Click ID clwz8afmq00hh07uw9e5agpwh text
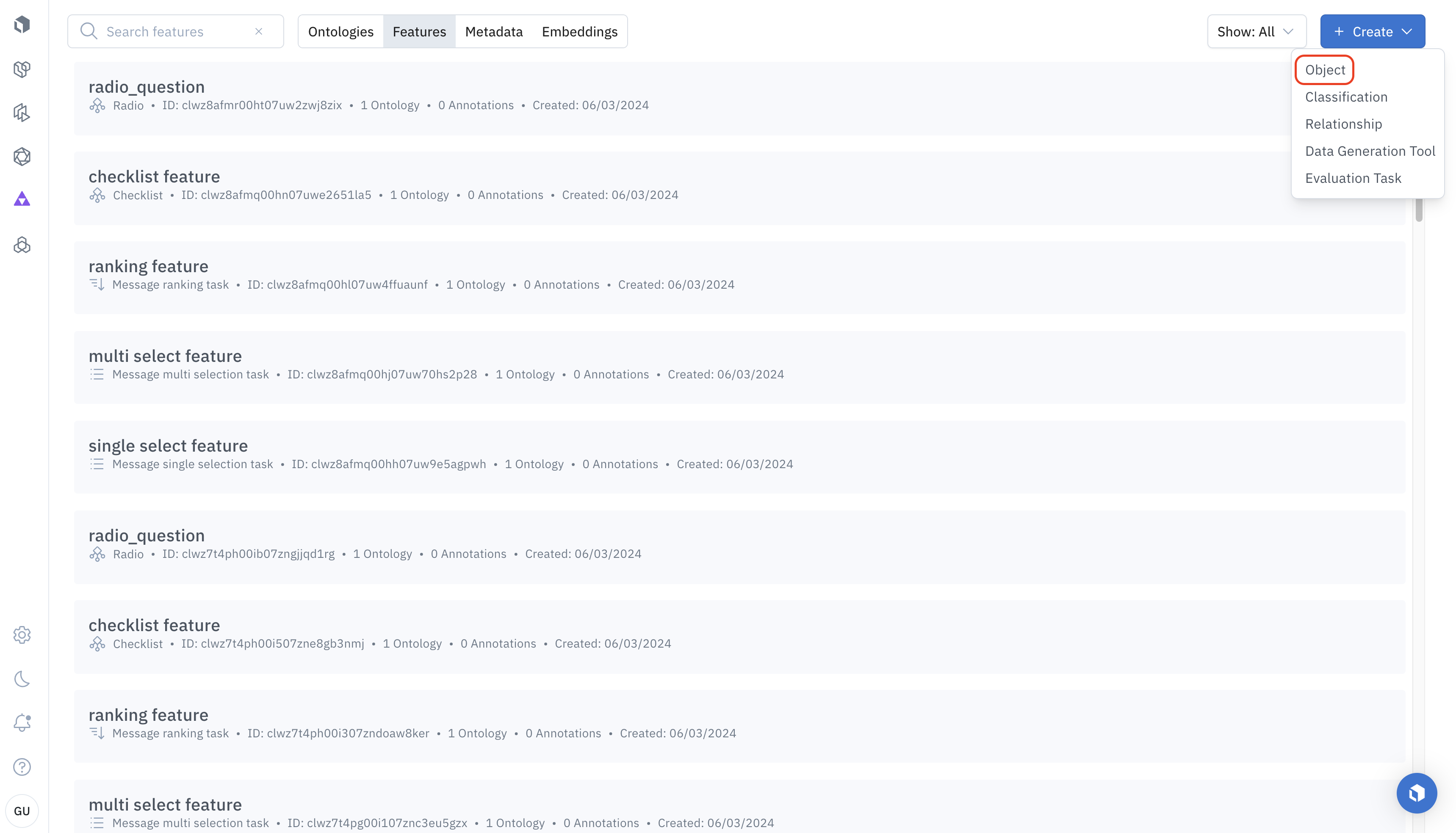This screenshot has height=833, width=1456. point(389,464)
